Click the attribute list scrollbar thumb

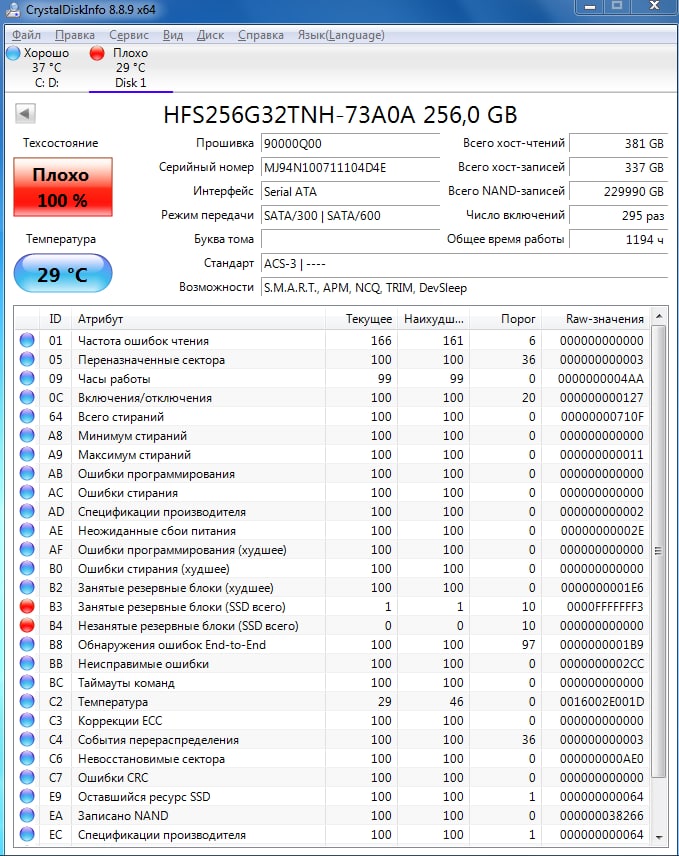[659, 550]
